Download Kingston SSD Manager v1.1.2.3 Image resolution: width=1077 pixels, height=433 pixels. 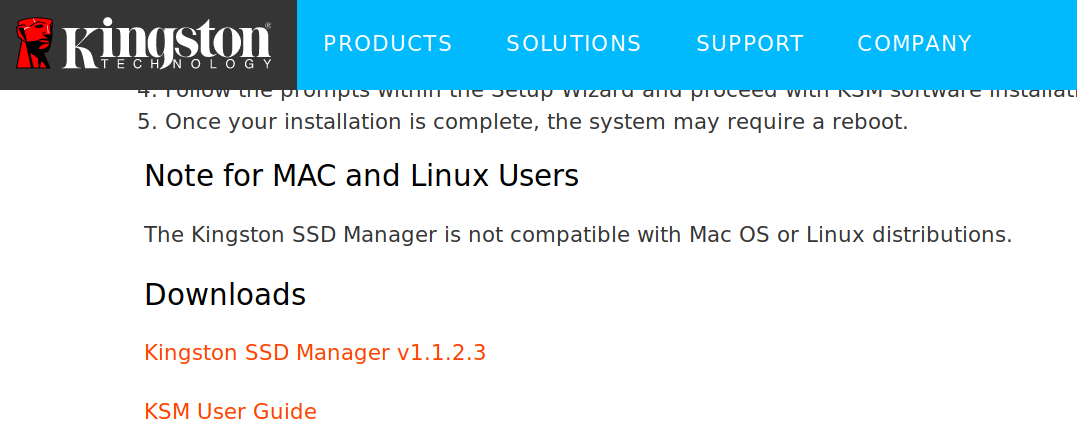tap(315, 353)
